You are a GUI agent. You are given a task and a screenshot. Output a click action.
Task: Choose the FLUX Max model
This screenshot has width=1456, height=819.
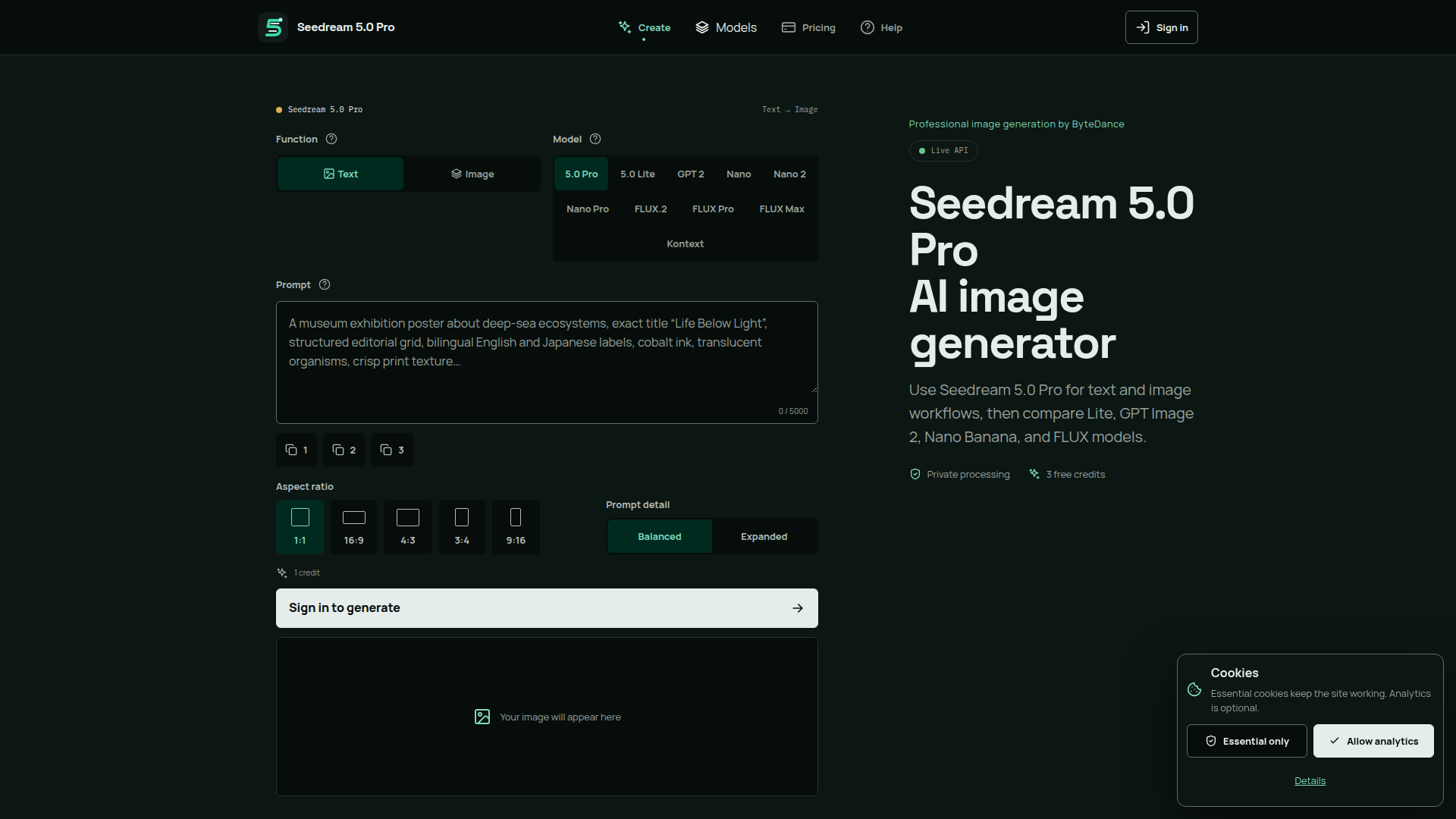coord(782,209)
